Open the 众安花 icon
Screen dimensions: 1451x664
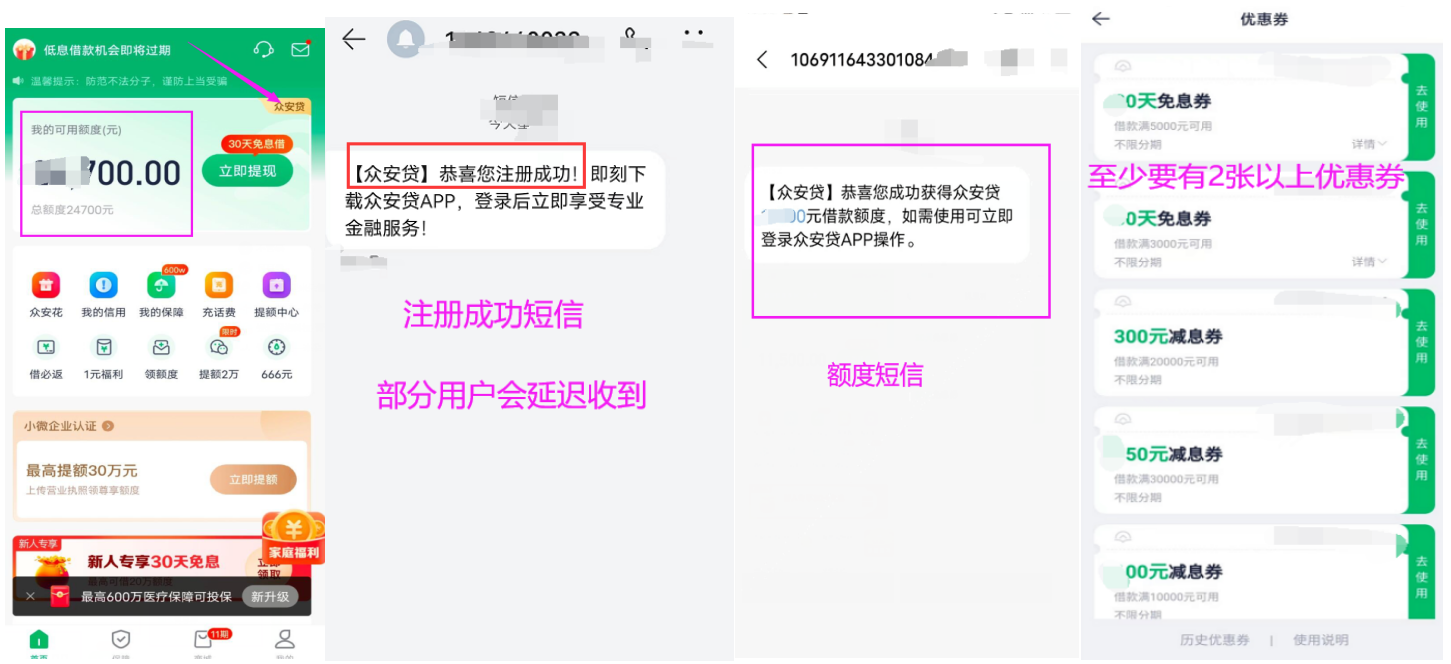tap(46, 285)
